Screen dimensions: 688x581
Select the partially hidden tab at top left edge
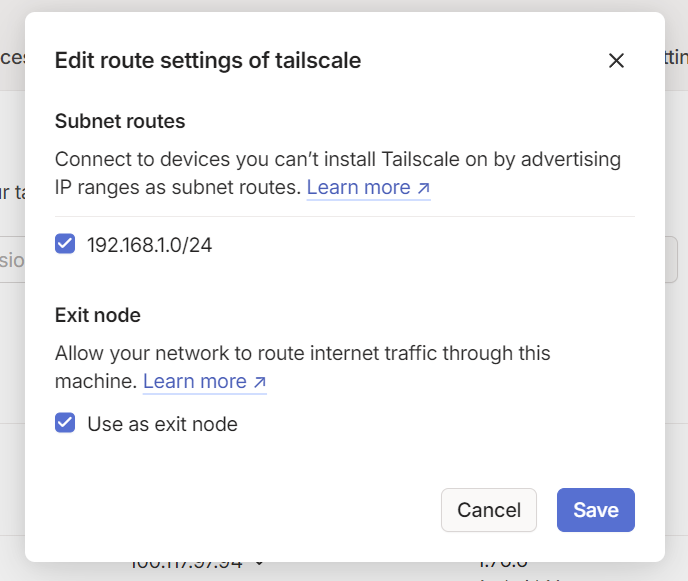point(12,58)
